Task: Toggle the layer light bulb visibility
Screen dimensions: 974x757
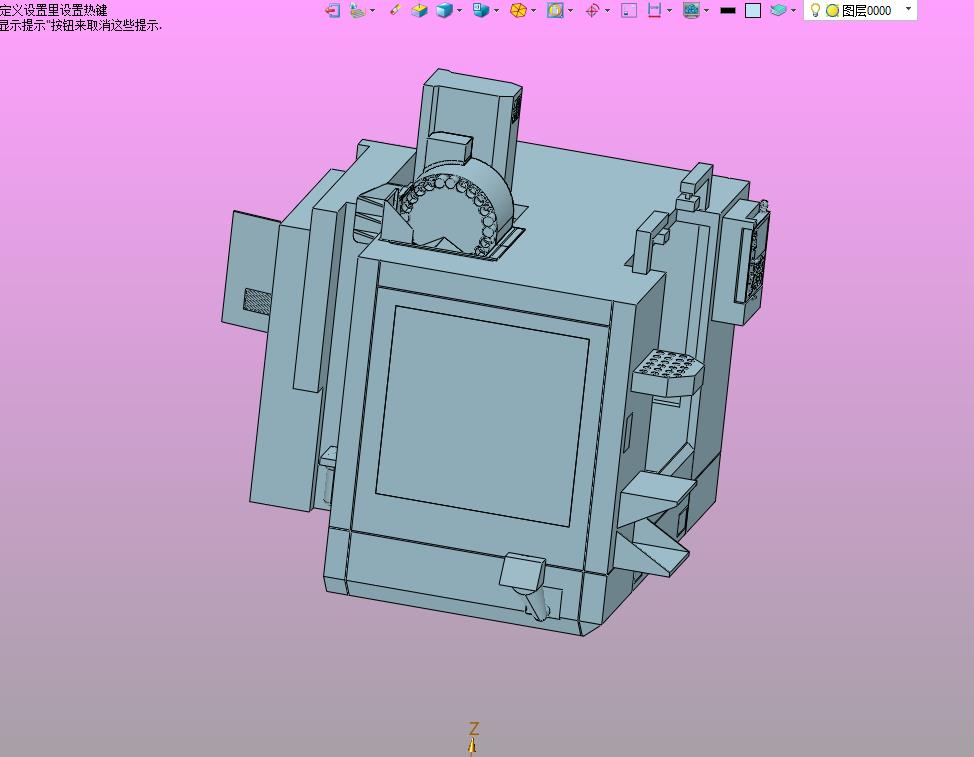Action: [x=816, y=10]
